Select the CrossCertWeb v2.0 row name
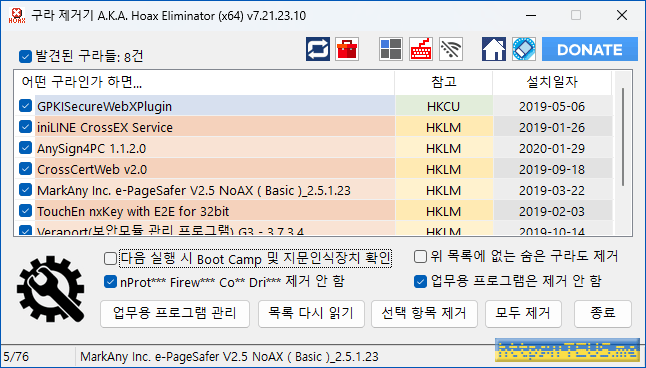 tap(92, 170)
